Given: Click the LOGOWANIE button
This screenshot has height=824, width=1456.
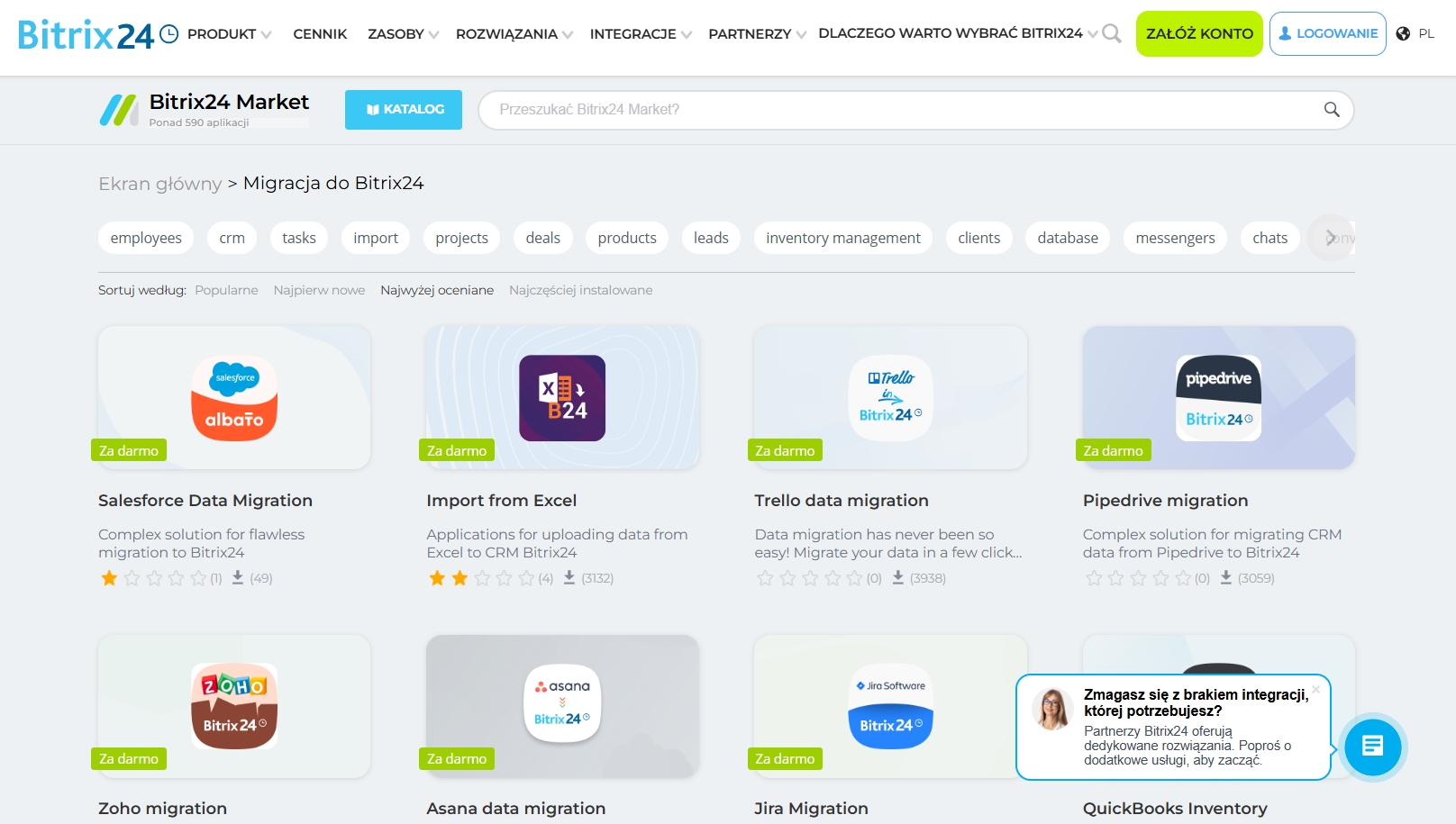Looking at the screenshot, I should tap(1328, 34).
